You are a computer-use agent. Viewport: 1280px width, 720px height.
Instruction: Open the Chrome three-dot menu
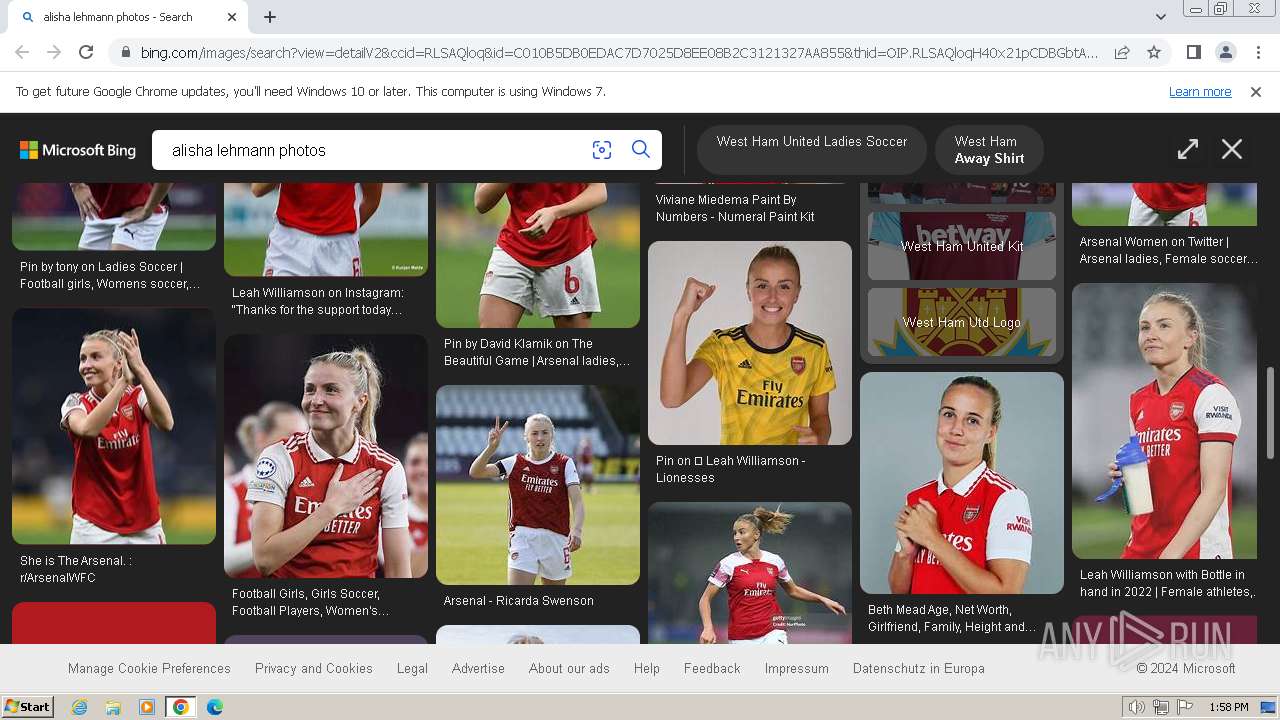pos(1258,52)
